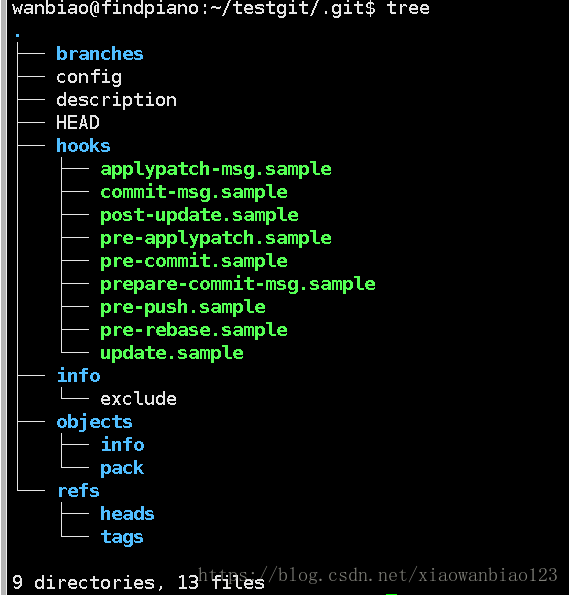Click the blog.csdn.net watermark URL
This screenshot has width=569, height=595.
click(377, 575)
